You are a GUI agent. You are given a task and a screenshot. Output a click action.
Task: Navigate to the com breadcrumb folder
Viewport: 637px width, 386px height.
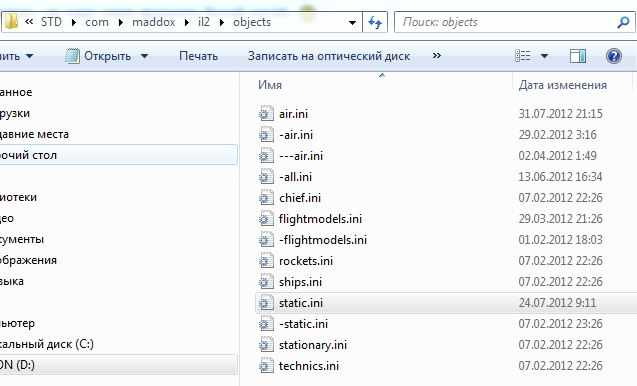(97, 22)
